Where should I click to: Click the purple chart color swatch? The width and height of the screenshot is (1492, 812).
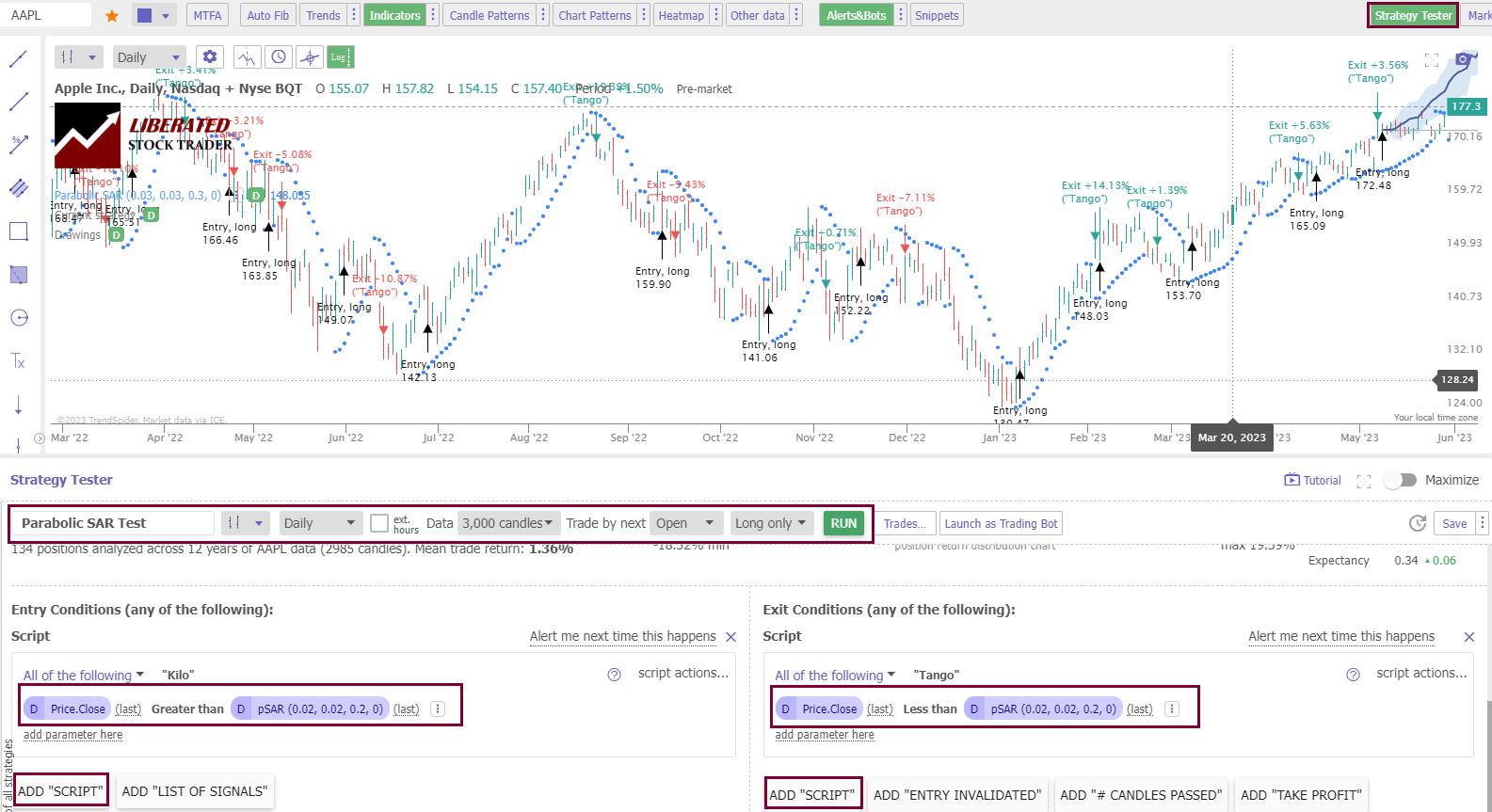click(144, 16)
